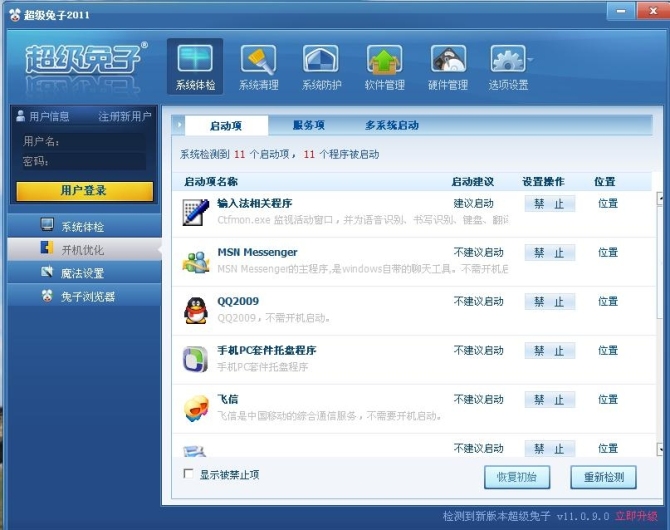Select the 飞信 item title
The height and width of the screenshot is (530, 670).
pos(228,399)
